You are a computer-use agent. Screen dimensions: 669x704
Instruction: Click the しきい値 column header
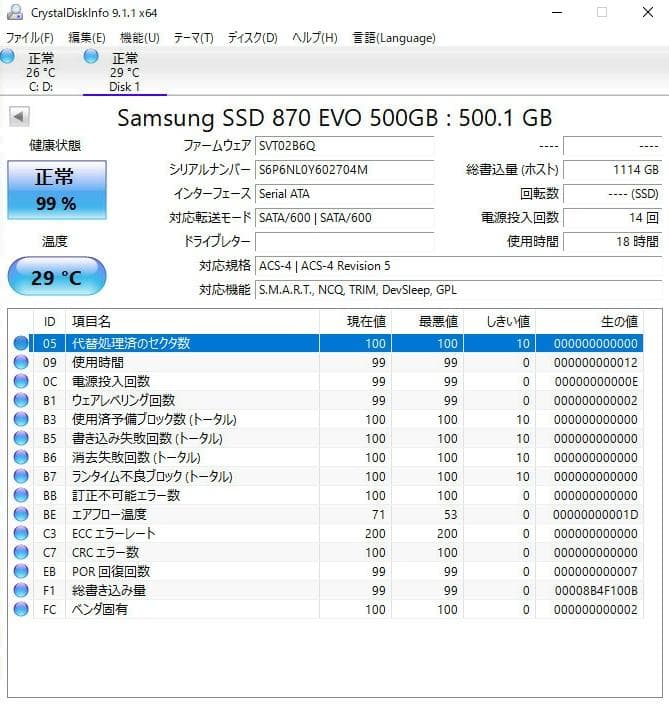click(500, 321)
